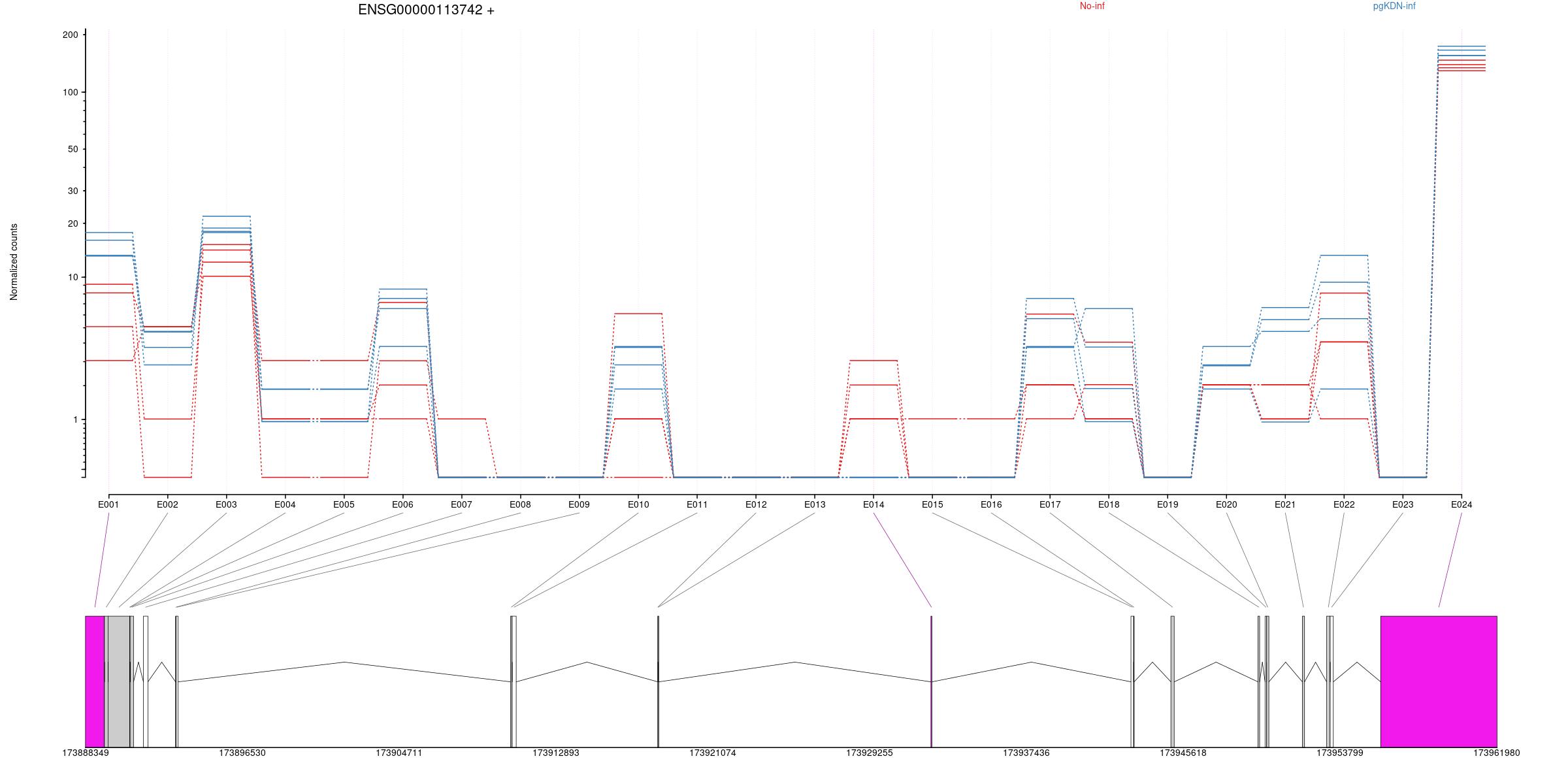Select exon label E017

point(1050,504)
